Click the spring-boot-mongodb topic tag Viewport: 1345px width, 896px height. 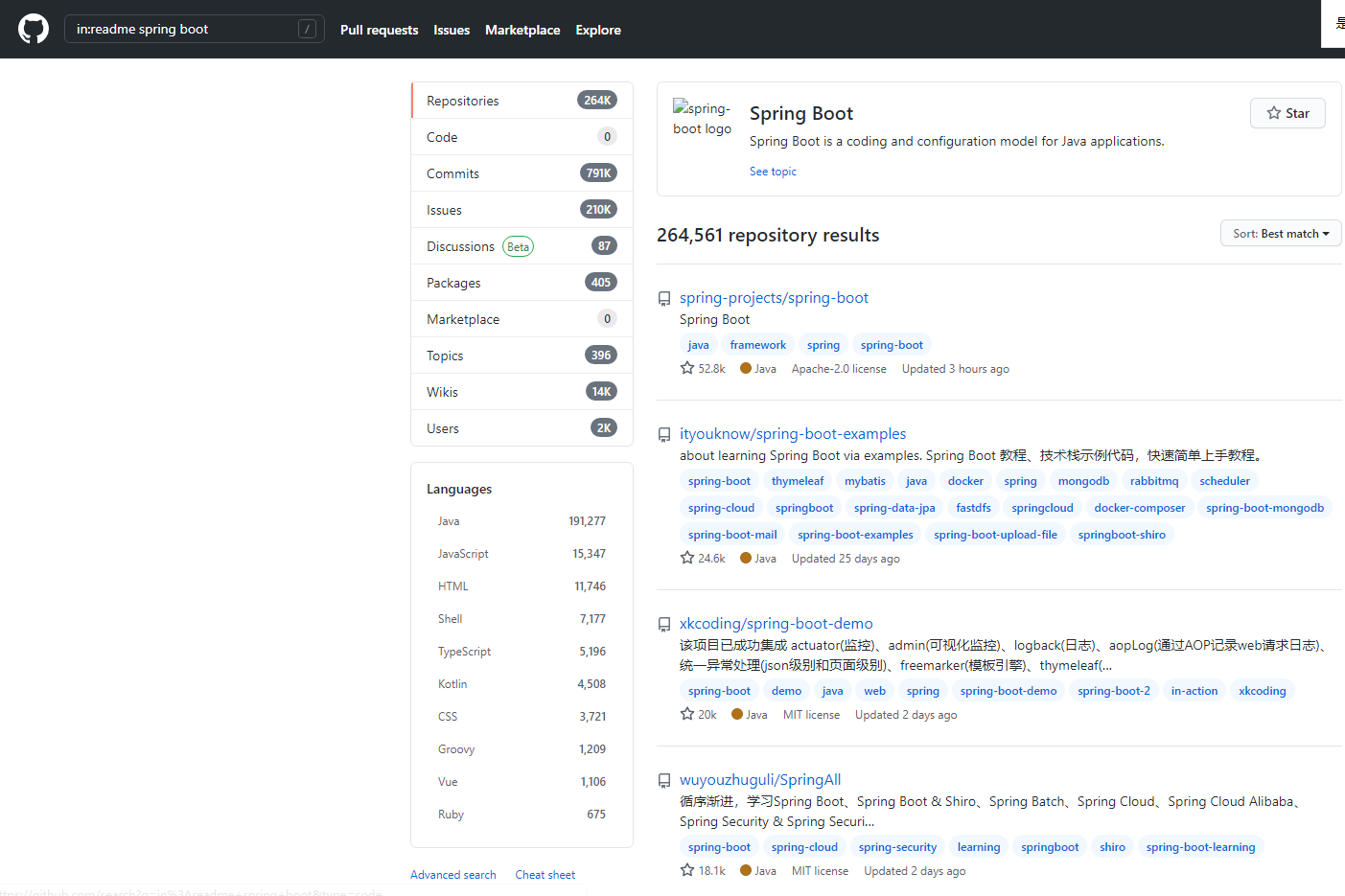coord(1264,508)
